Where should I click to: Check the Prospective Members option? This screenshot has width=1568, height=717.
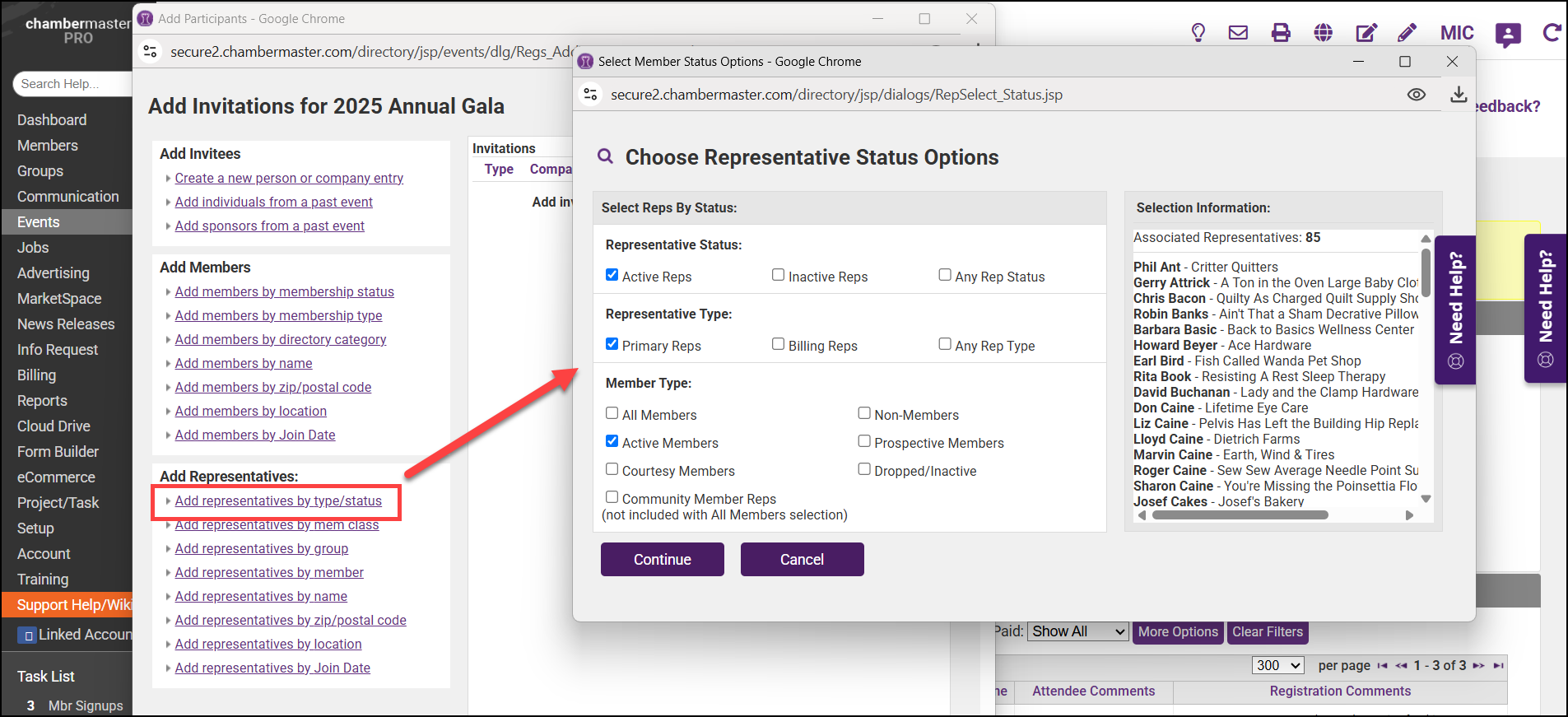[864, 441]
